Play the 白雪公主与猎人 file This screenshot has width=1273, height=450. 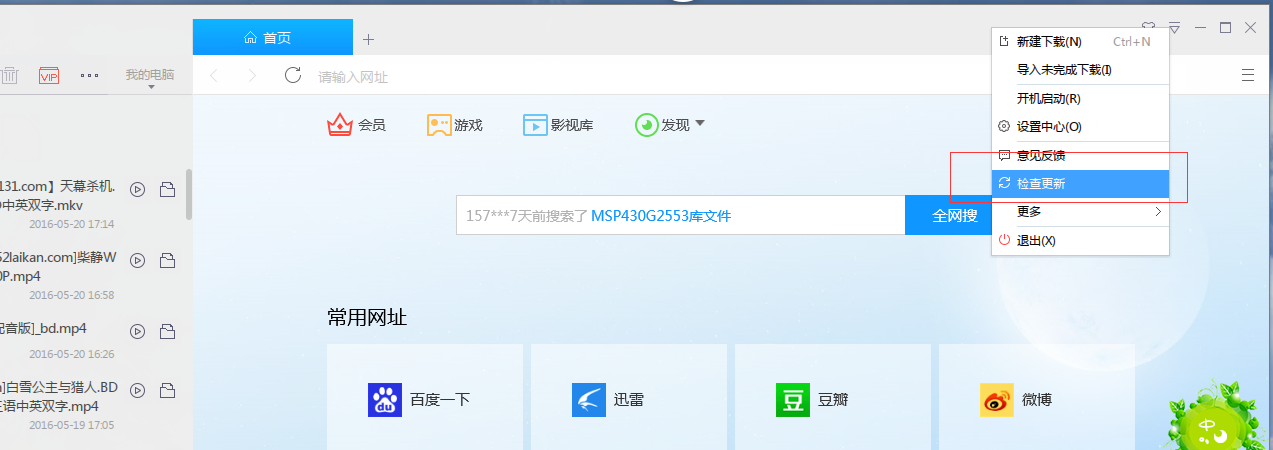(x=138, y=389)
